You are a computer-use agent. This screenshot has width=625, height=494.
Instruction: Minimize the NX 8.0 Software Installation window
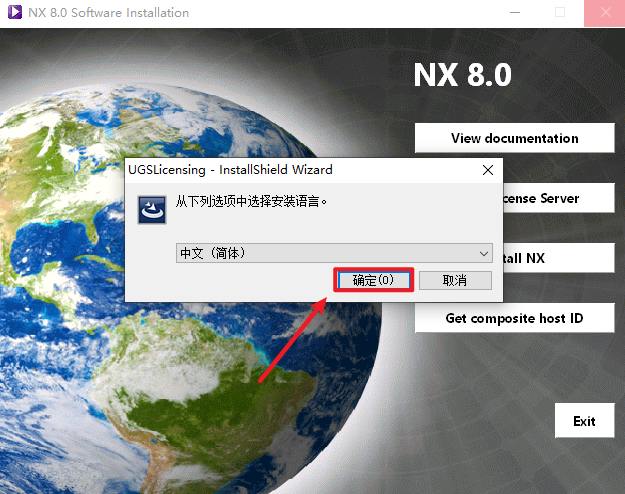[515, 12]
